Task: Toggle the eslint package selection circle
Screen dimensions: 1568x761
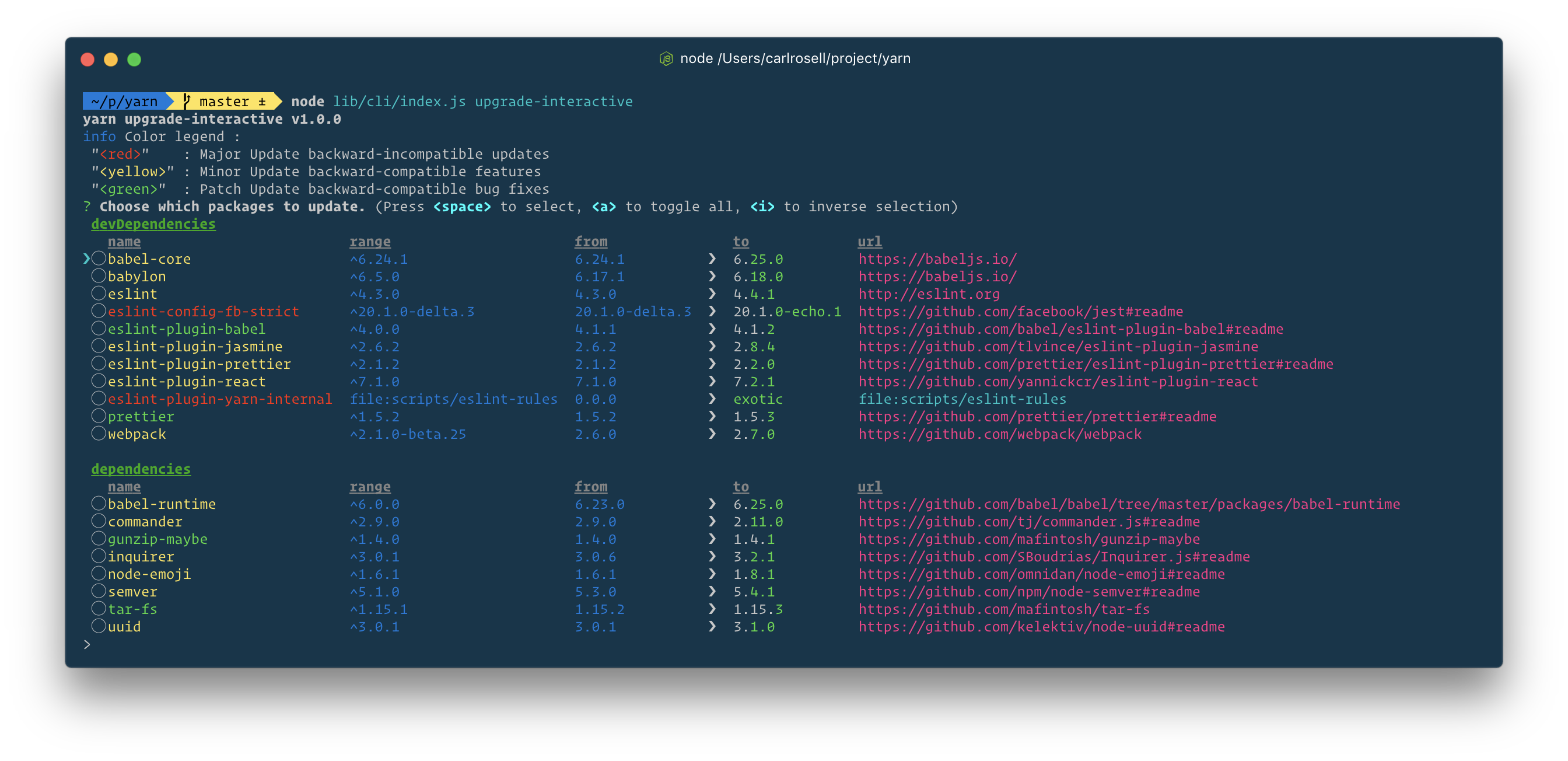Action: point(99,294)
